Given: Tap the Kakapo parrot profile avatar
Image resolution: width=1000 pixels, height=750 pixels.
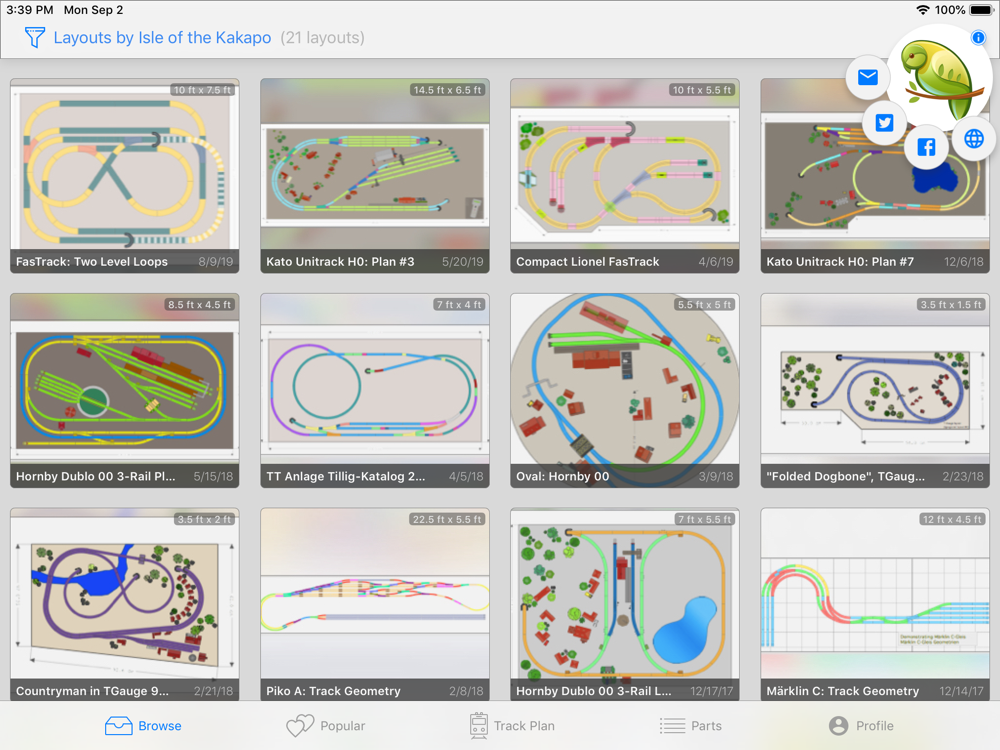Looking at the screenshot, I should [939, 78].
